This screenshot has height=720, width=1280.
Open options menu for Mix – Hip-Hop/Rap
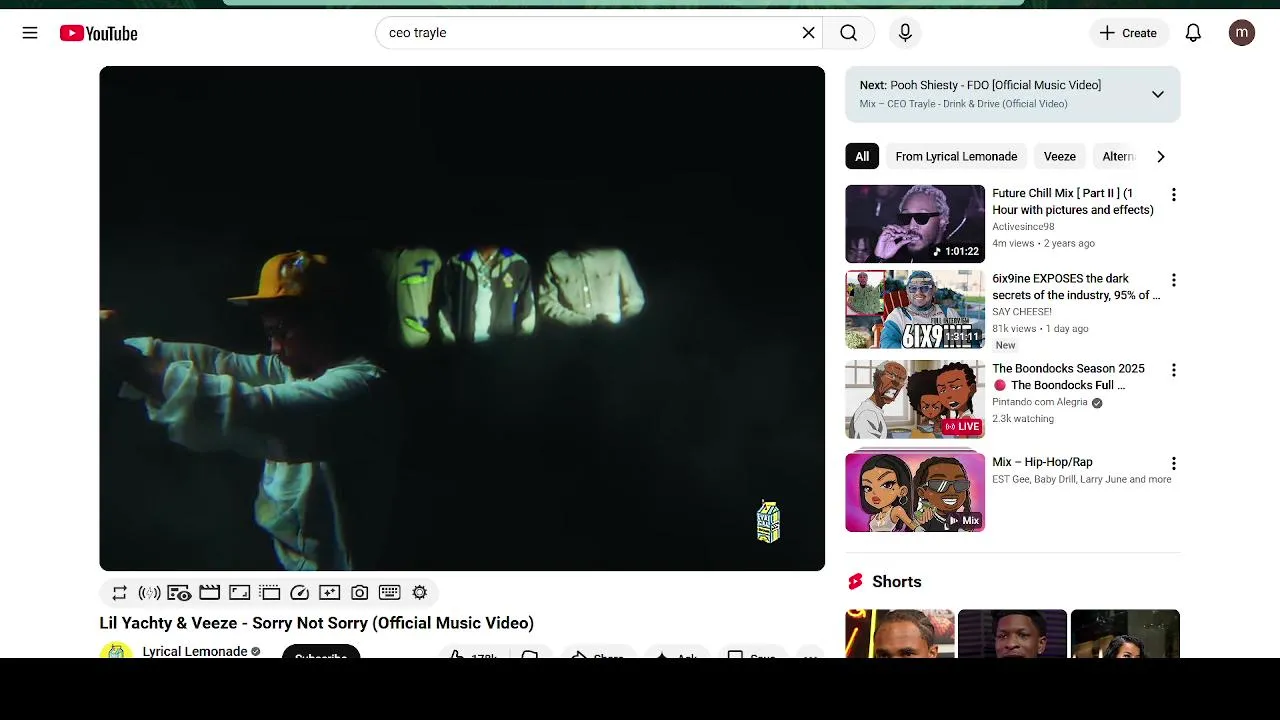tap(1174, 463)
